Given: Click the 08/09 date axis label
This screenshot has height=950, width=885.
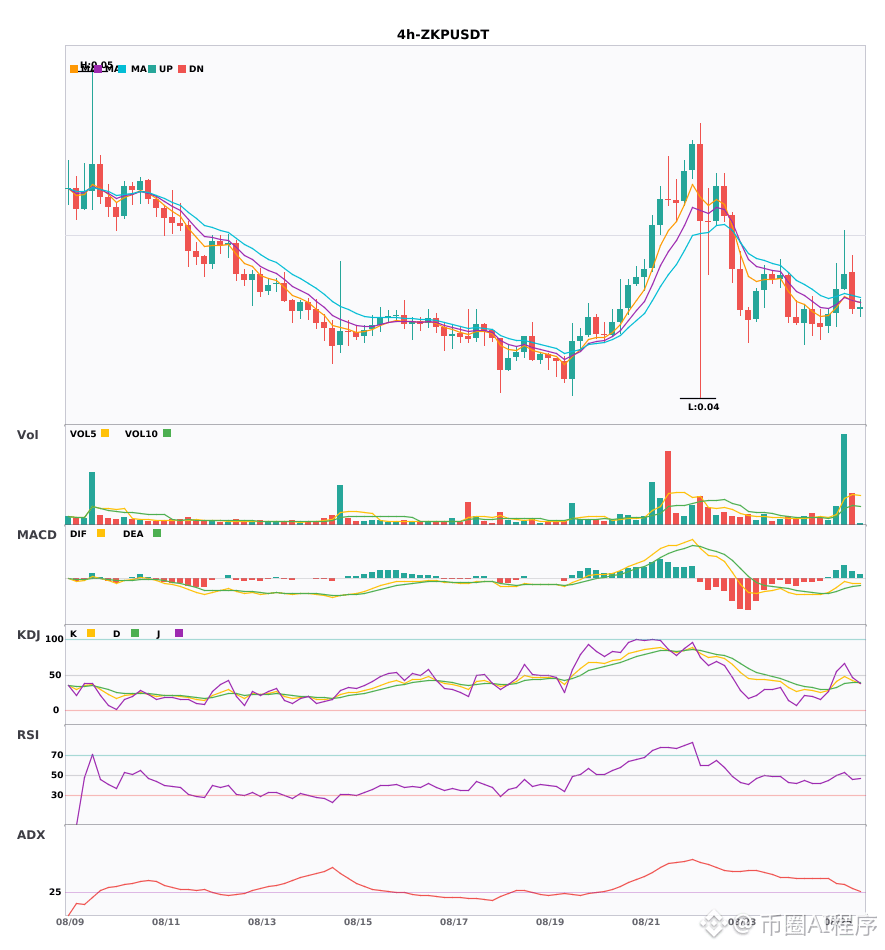Looking at the screenshot, I should click(x=70, y=922).
